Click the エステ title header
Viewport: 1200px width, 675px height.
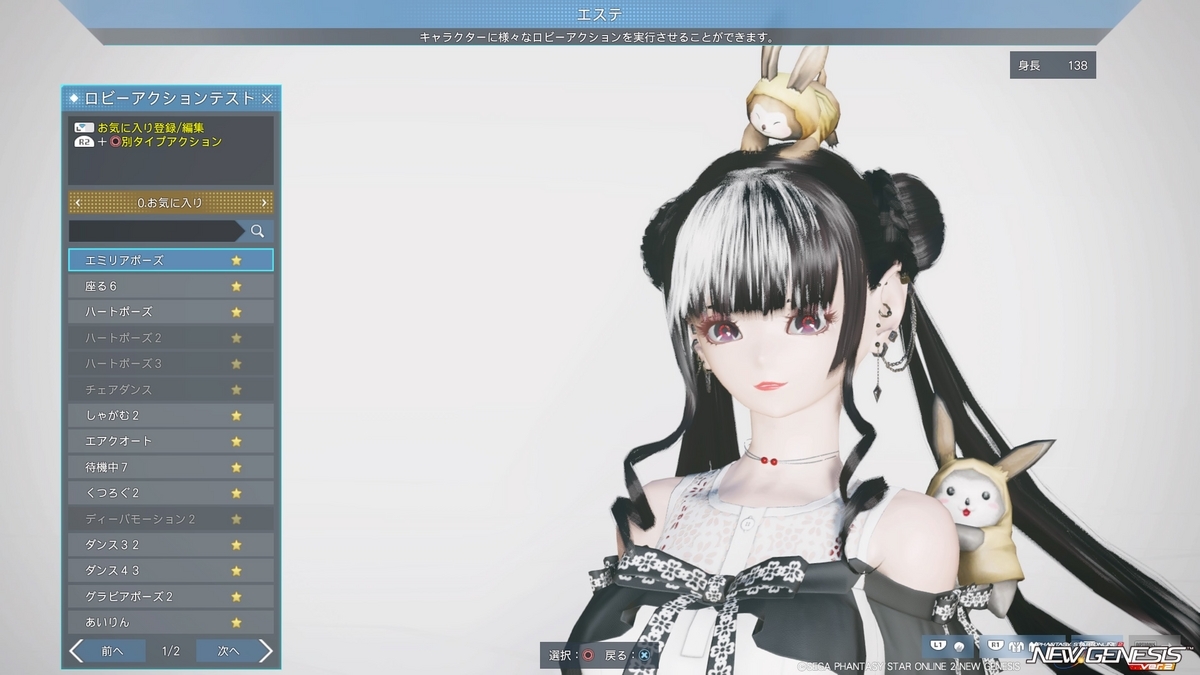pos(599,14)
